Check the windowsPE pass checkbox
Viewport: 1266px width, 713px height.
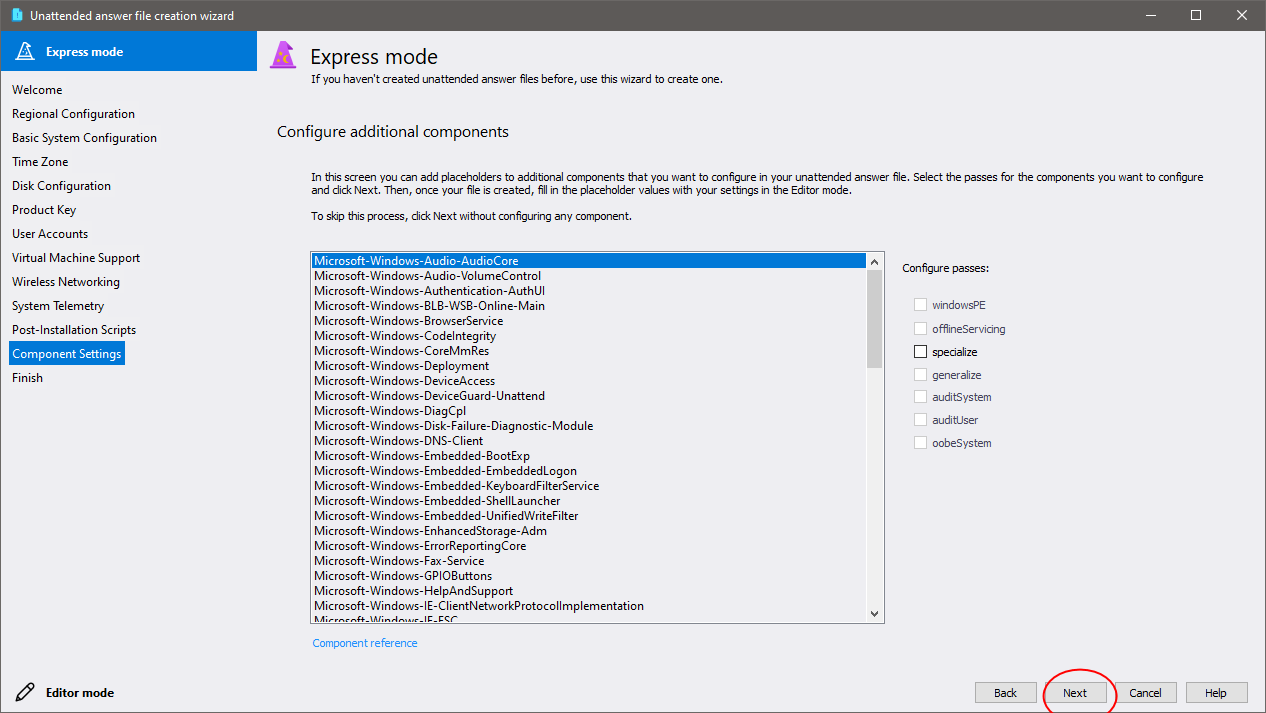click(x=920, y=305)
